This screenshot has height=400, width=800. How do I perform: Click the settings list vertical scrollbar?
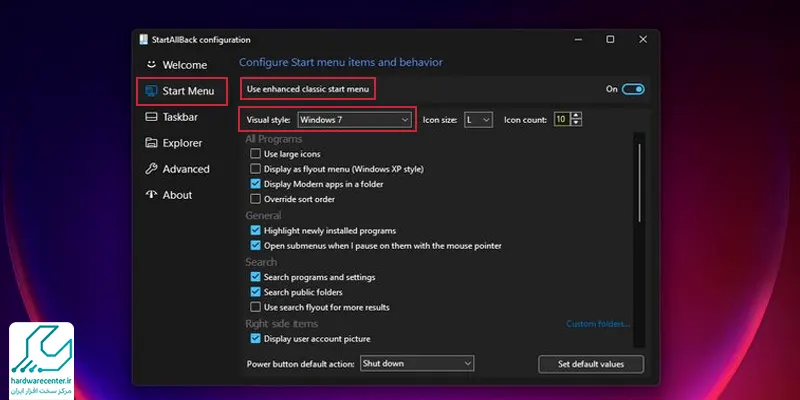click(x=639, y=184)
